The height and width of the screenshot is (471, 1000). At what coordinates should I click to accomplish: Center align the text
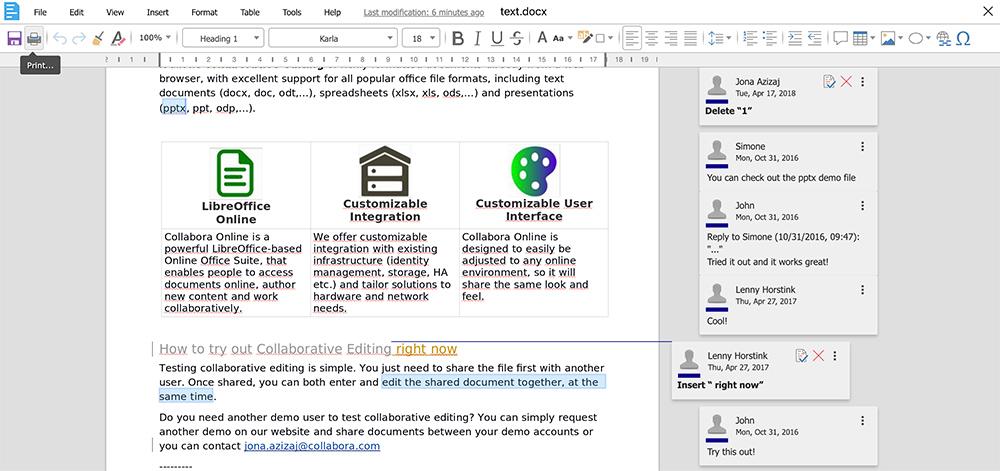(x=651, y=38)
